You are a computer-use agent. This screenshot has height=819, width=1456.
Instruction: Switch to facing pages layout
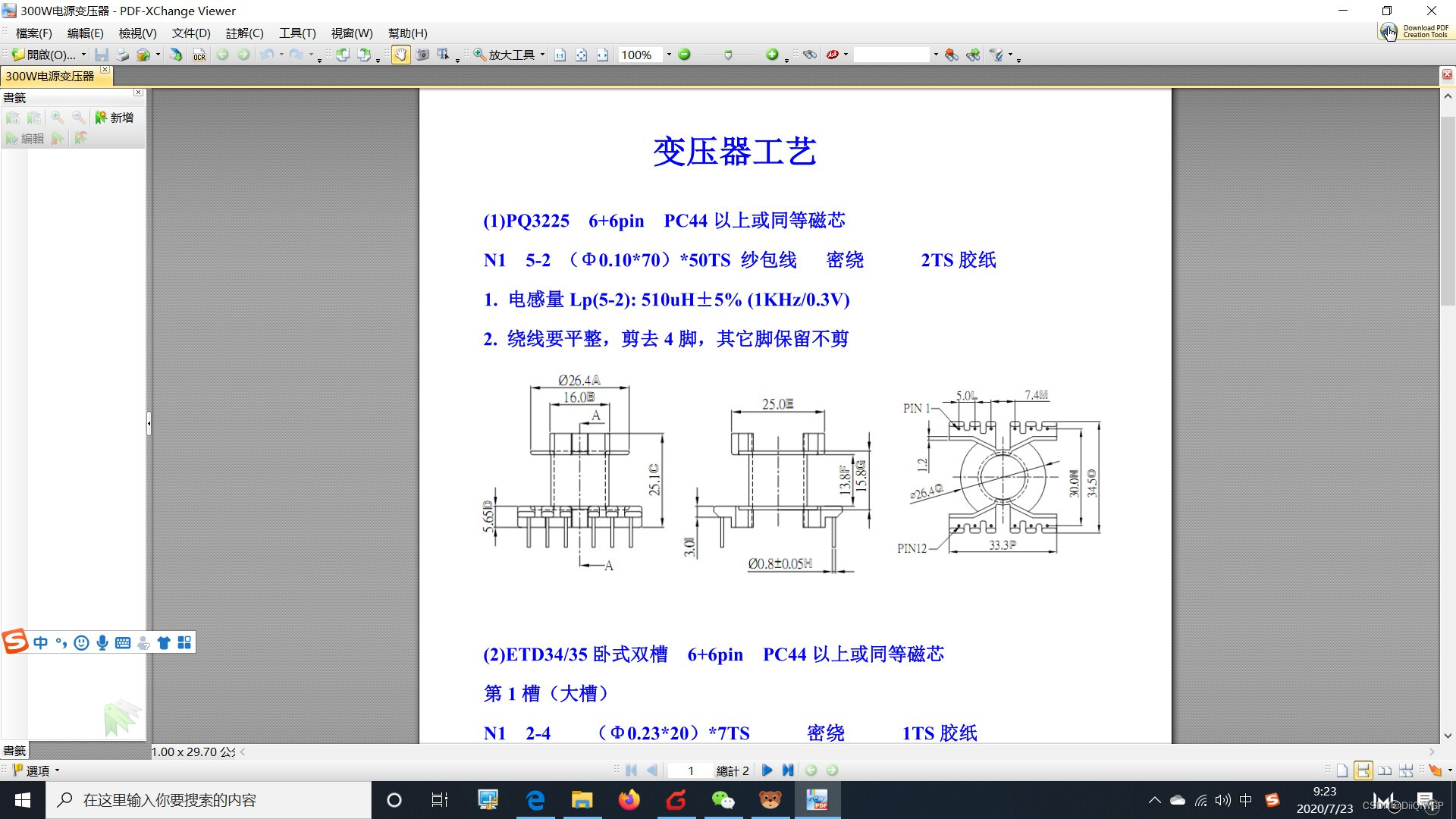(x=1385, y=770)
